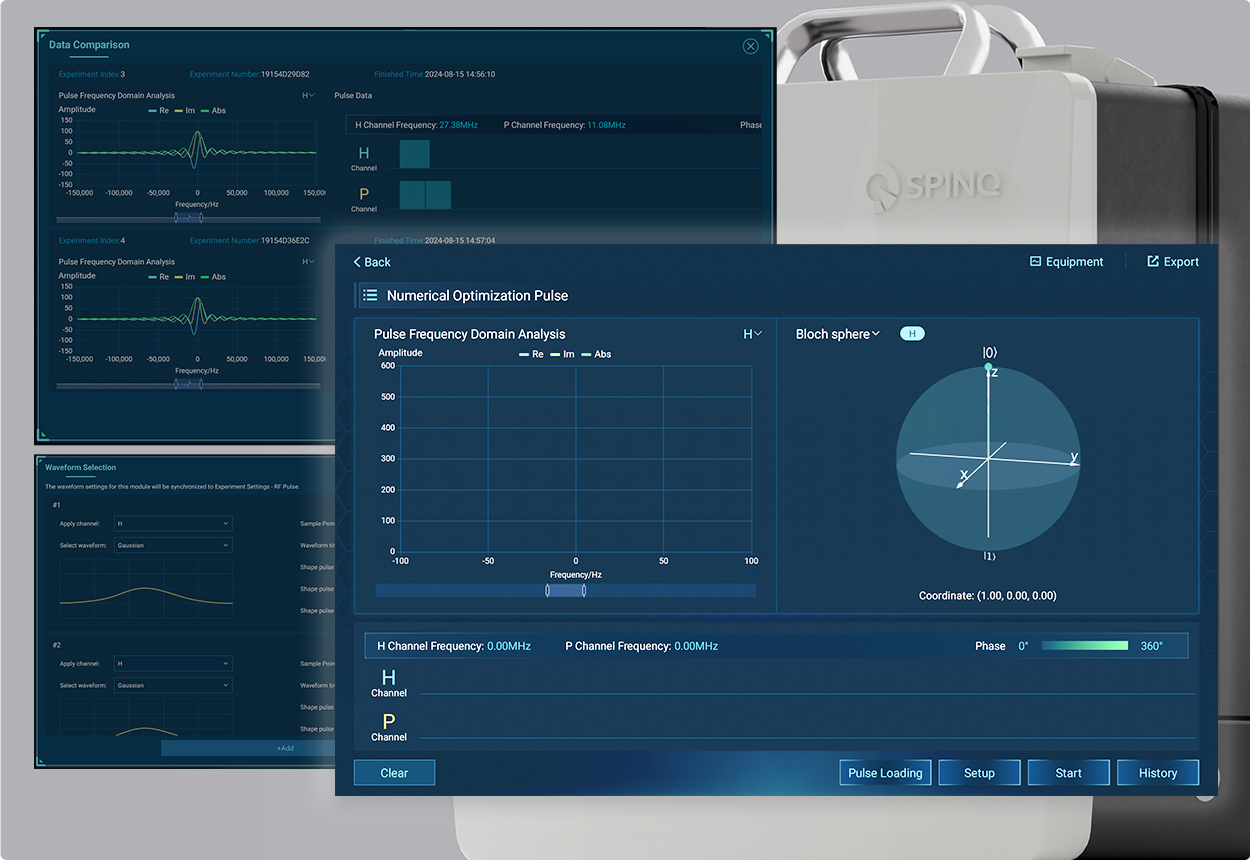The height and width of the screenshot is (860, 1250).
Task: Click the Pulse Loading button
Action: coord(885,773)
